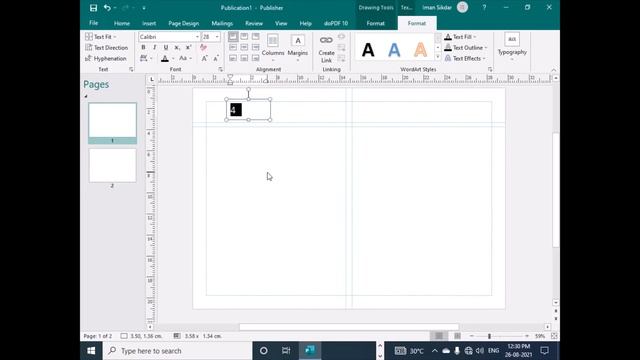640x360 pixels.
Task: Click the taskbar search box
Action: (x=177, y=351)
